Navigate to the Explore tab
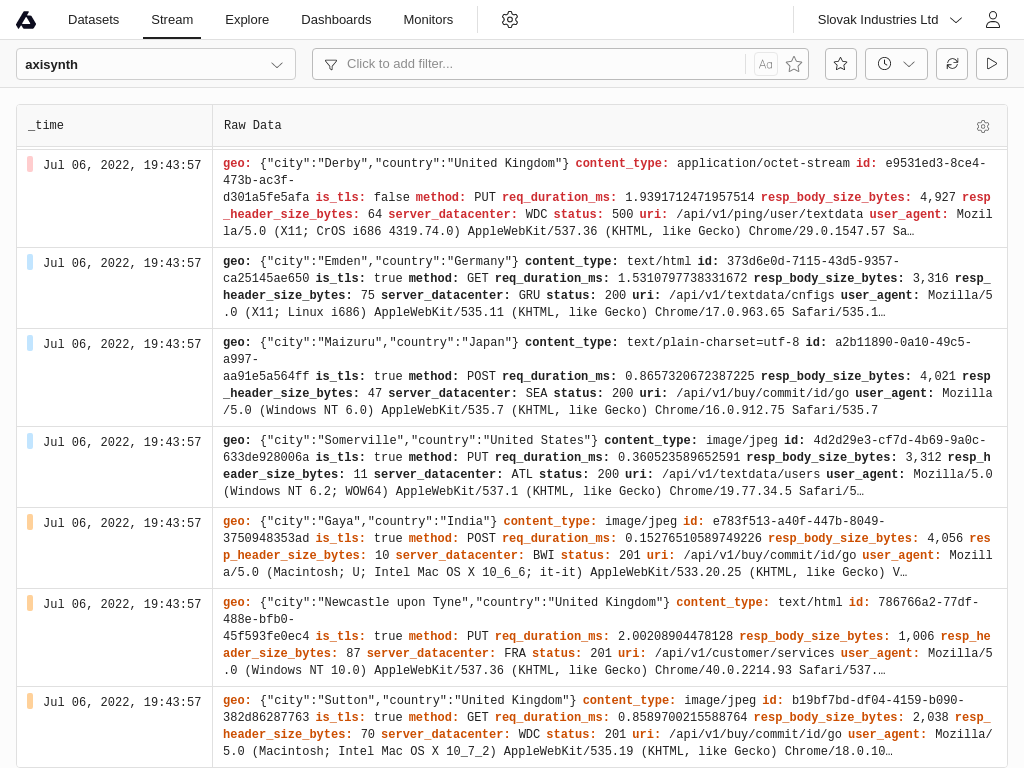 (x=247, y=20)
